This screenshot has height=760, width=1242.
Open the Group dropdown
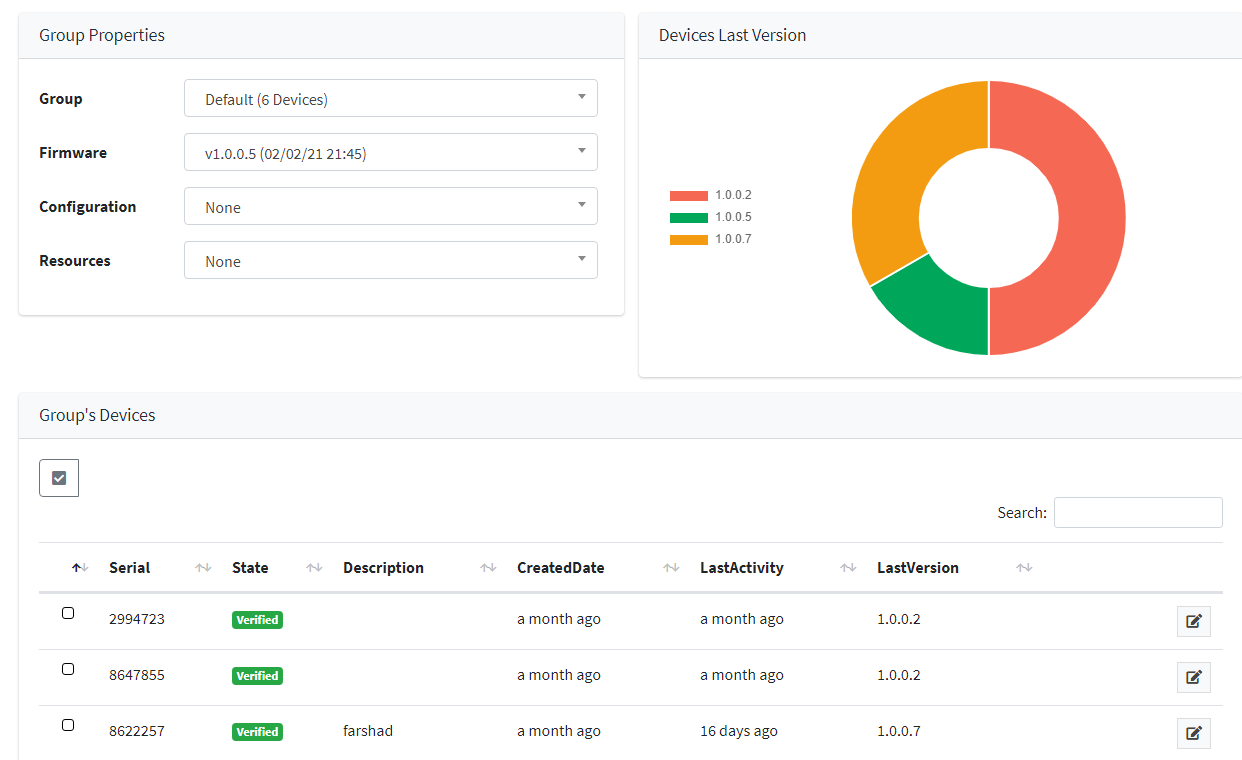[x=391, y=99]
